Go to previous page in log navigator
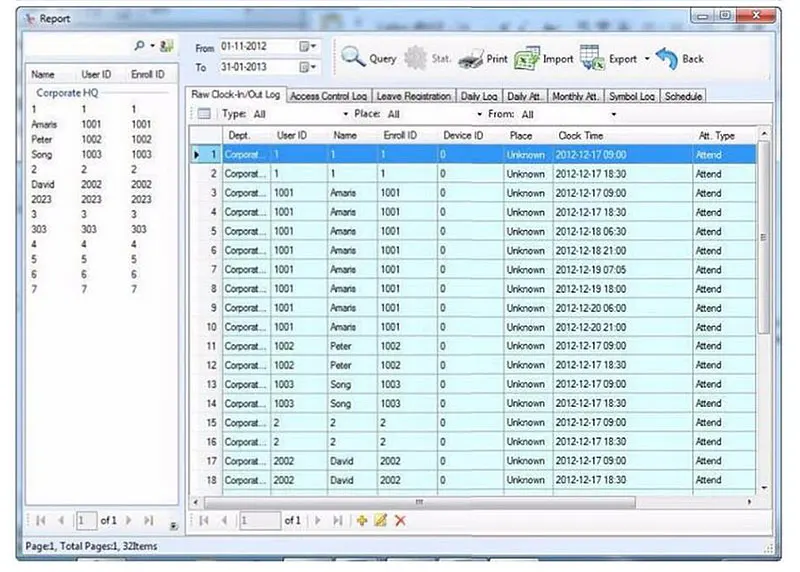800x572 pixels. point(224,520)
